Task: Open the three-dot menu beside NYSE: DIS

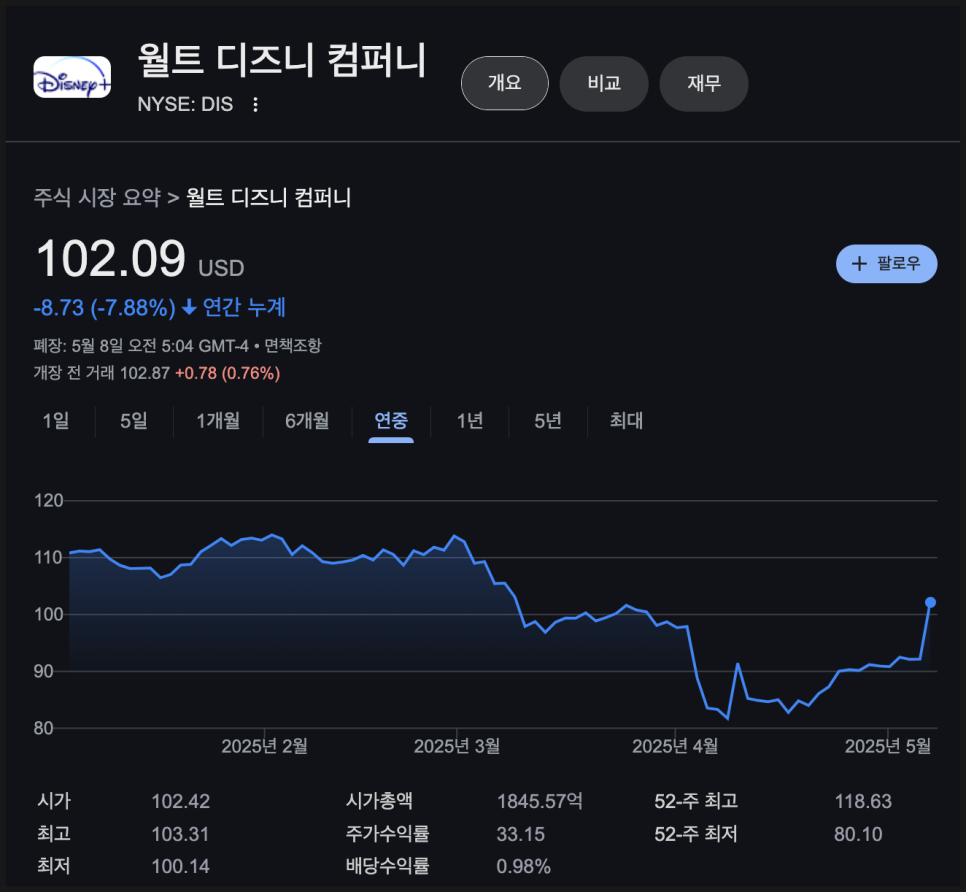Action: click(x=255, y=104)
